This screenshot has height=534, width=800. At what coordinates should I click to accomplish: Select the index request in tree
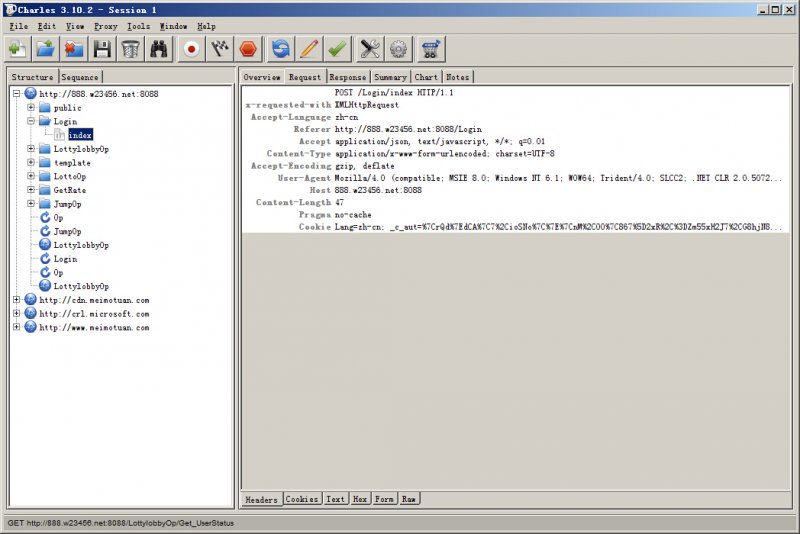click(80, 135)
